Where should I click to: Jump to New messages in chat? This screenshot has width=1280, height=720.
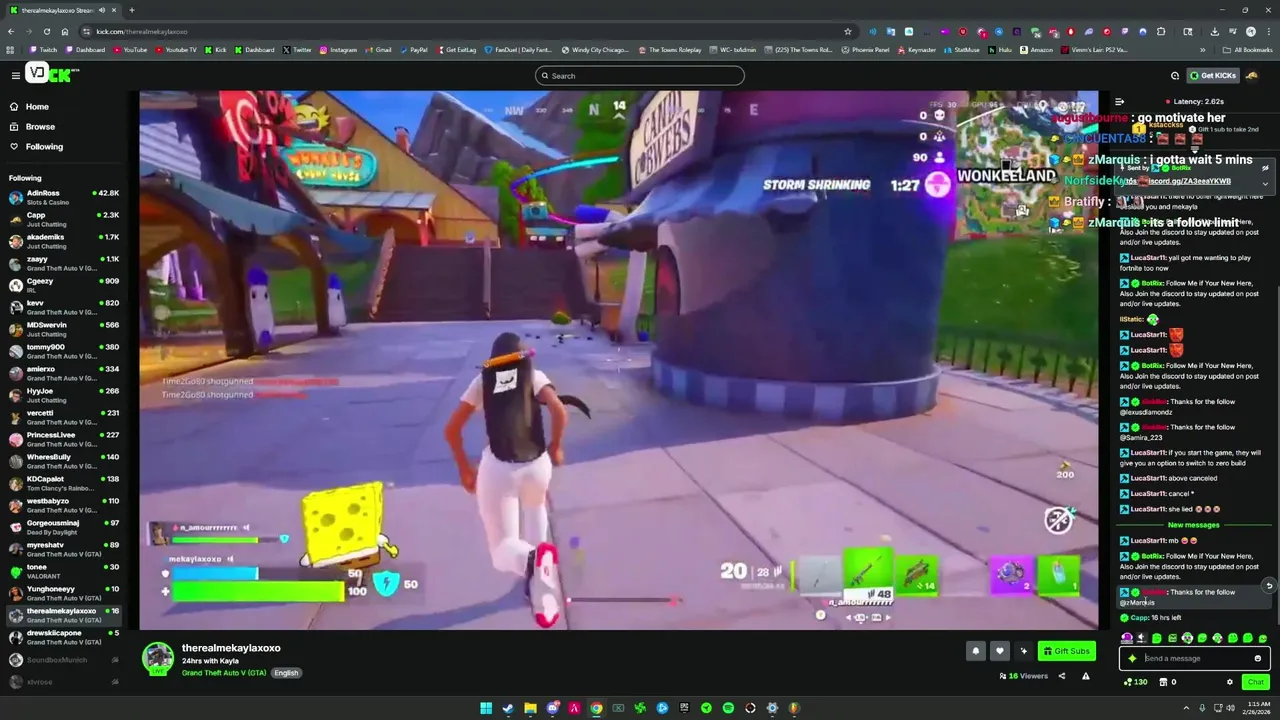click(x=1193, y=525)
